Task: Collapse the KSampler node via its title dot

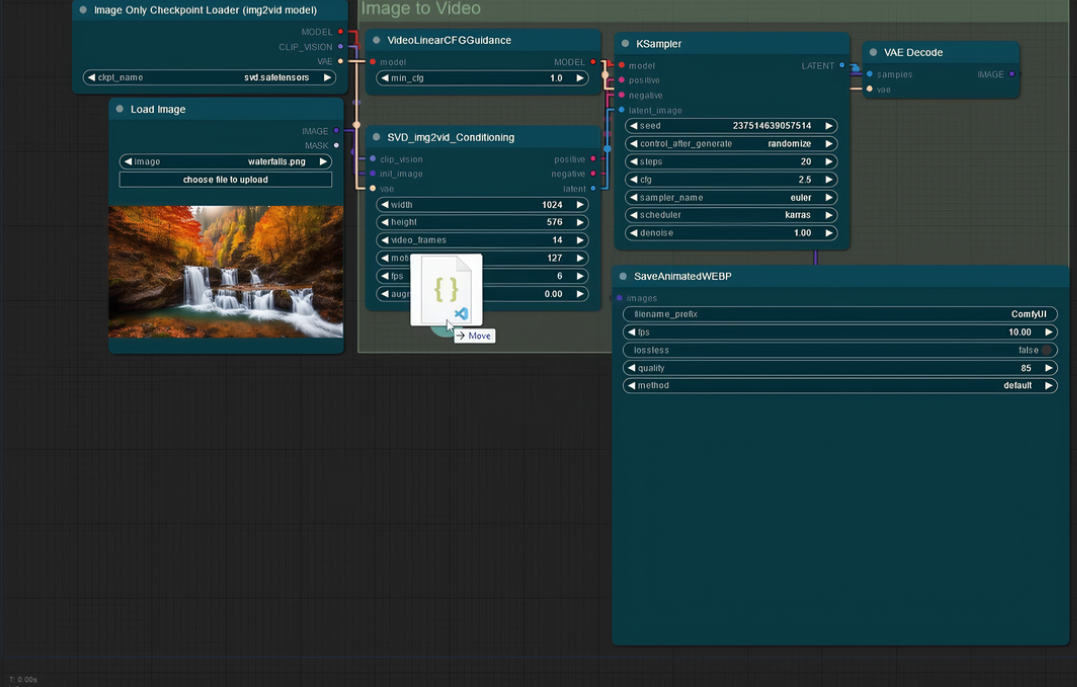Action: (625, 44)
